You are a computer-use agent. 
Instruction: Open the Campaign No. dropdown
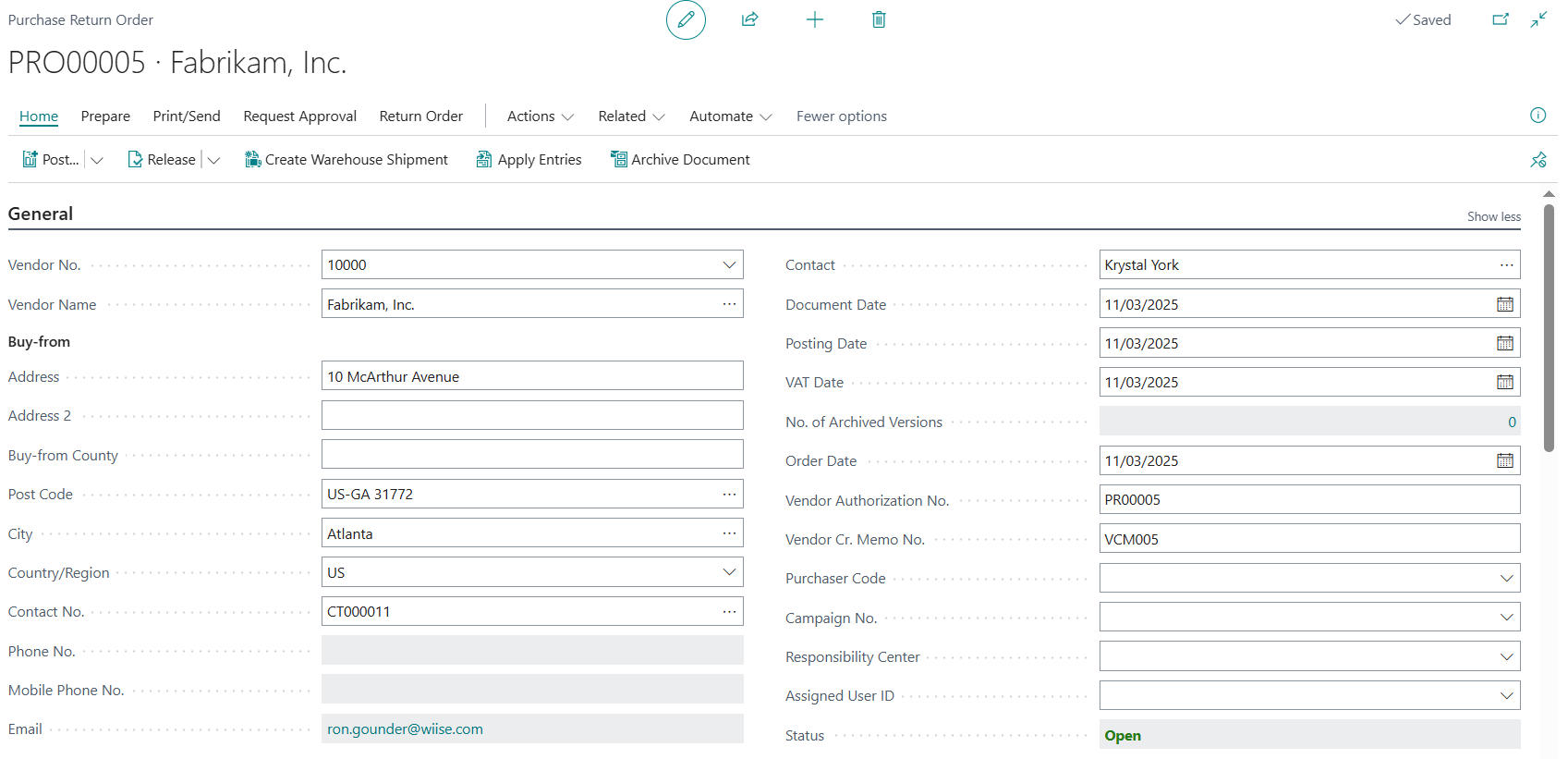(x=1506, y=617)
